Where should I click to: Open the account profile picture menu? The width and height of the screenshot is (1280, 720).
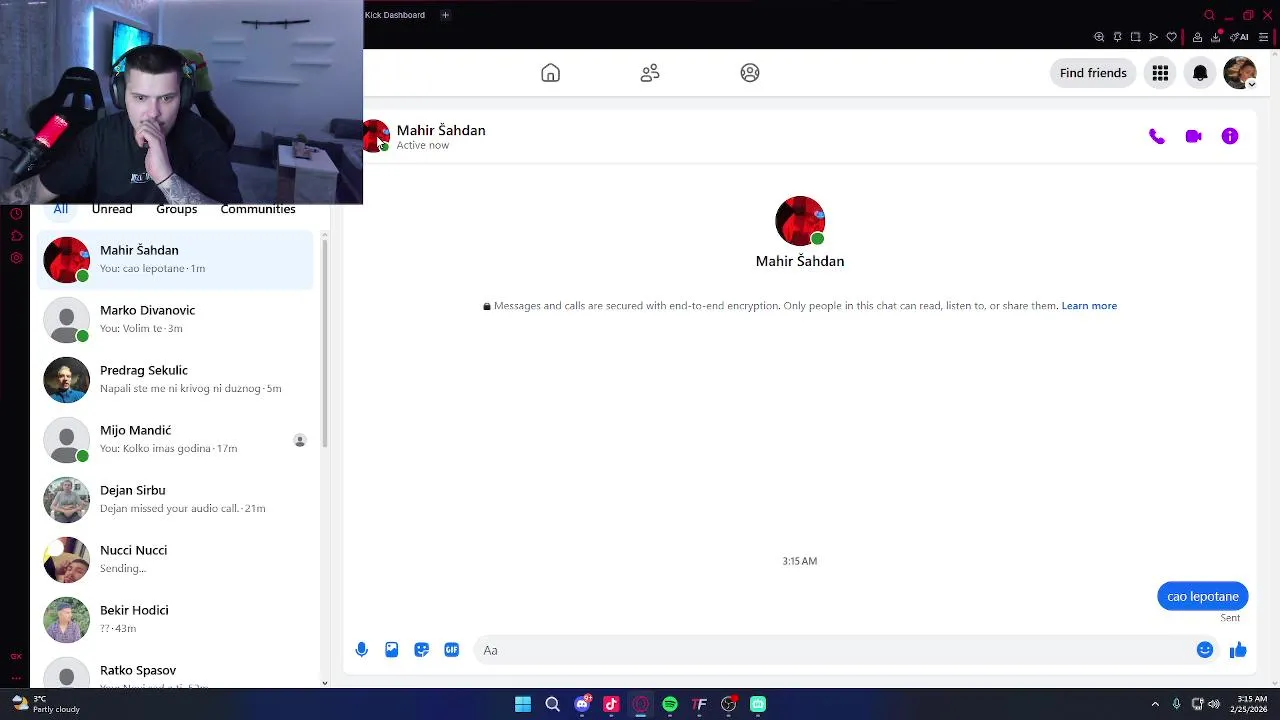click(x=1240, y=73)
